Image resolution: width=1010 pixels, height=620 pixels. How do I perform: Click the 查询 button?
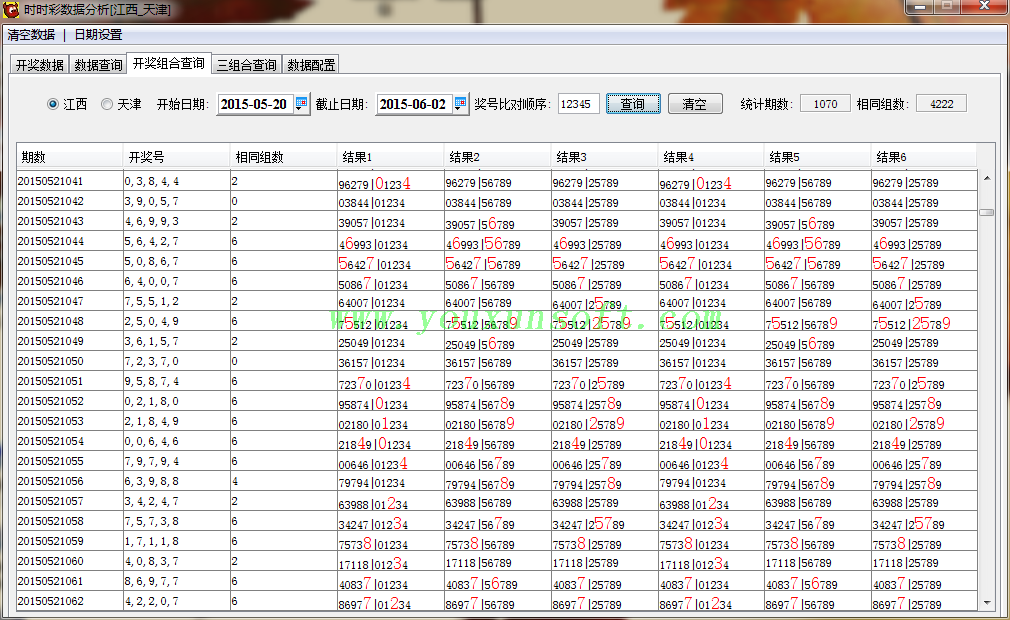point(633,104)
